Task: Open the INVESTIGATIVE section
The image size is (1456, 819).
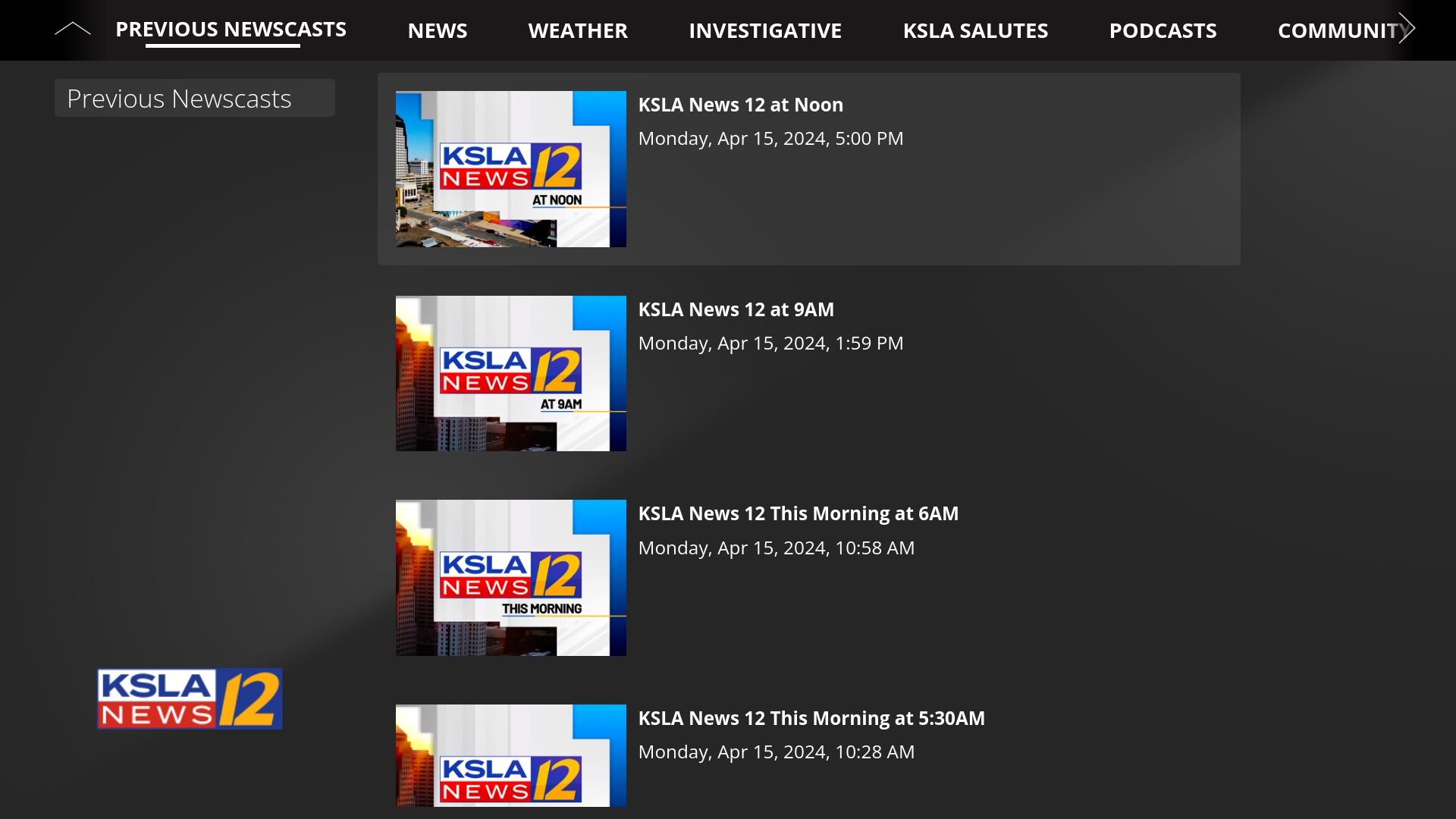Action: [x=764, y=30]
